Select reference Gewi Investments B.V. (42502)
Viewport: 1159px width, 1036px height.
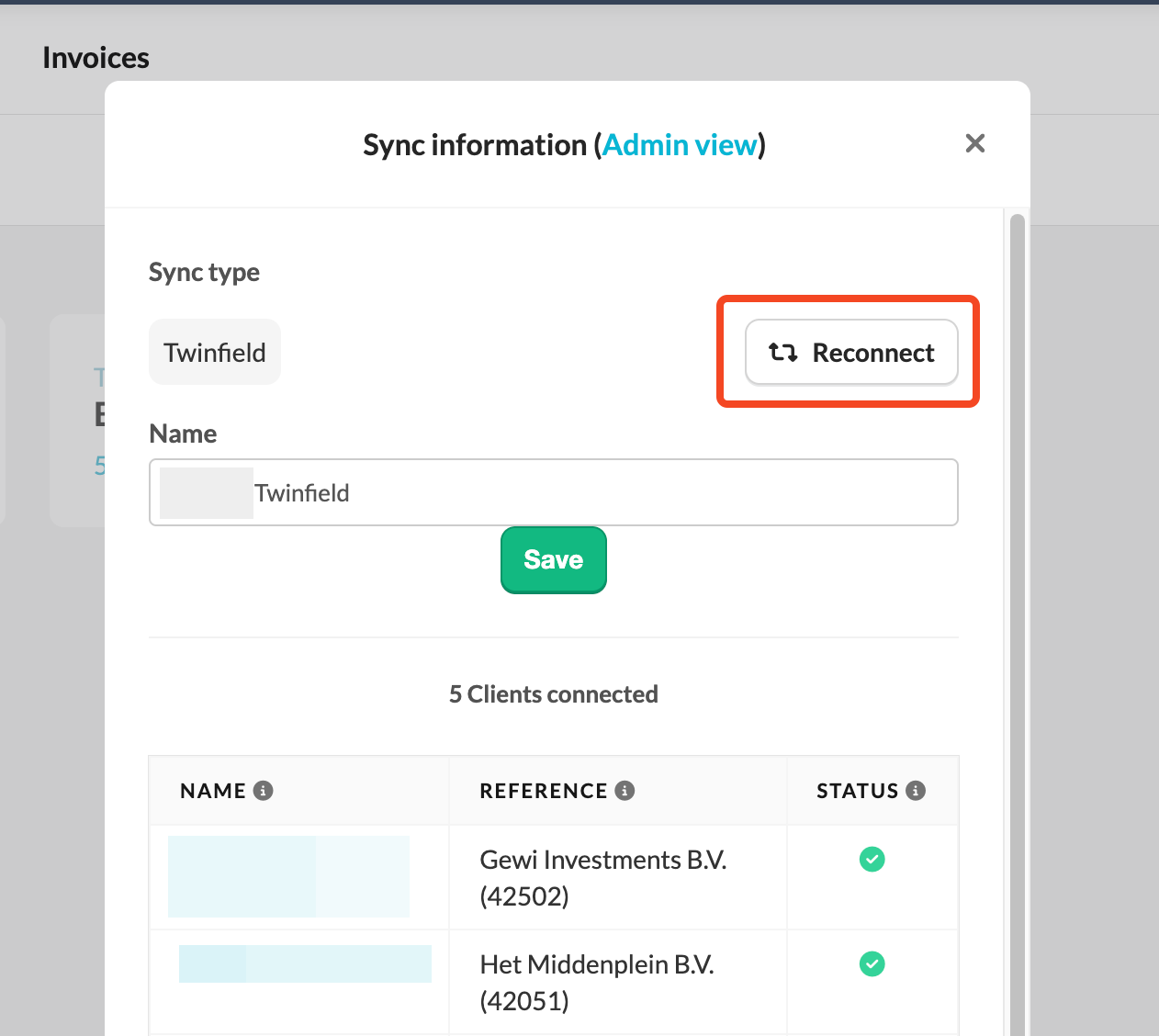pyautogui.click(x=603, y=877)
